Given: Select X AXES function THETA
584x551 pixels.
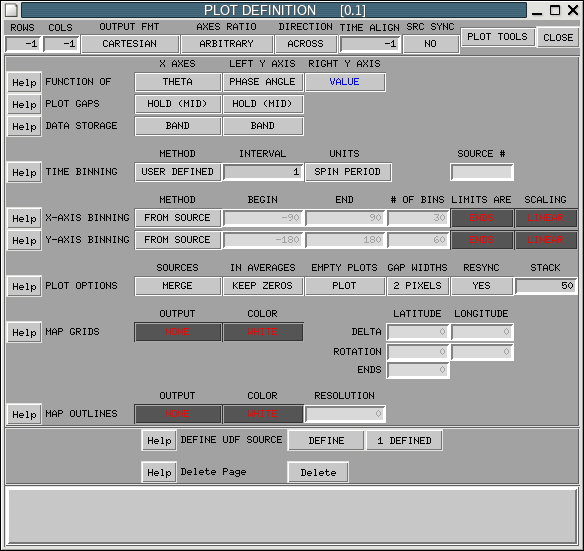Looking at the screenshot, I should point(178,82).
